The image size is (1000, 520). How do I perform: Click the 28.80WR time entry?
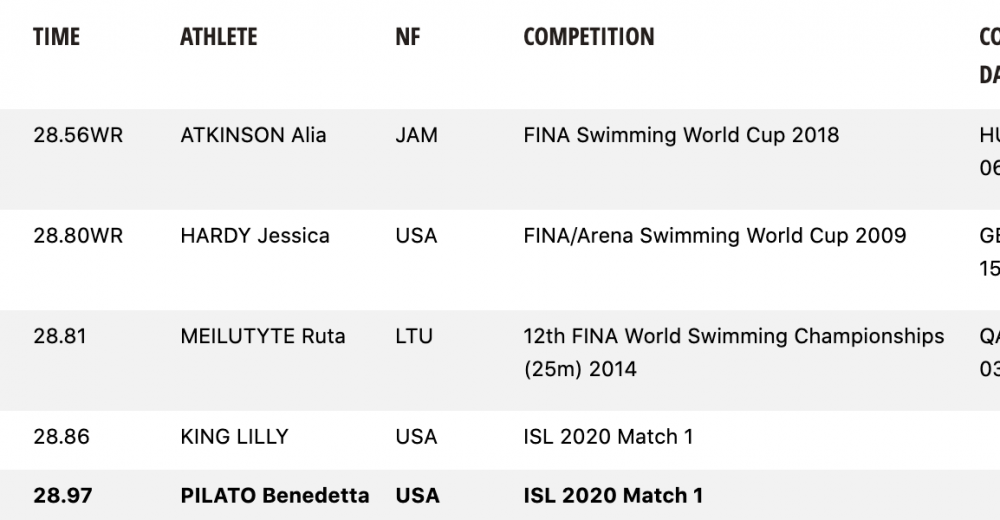point(78,236)
